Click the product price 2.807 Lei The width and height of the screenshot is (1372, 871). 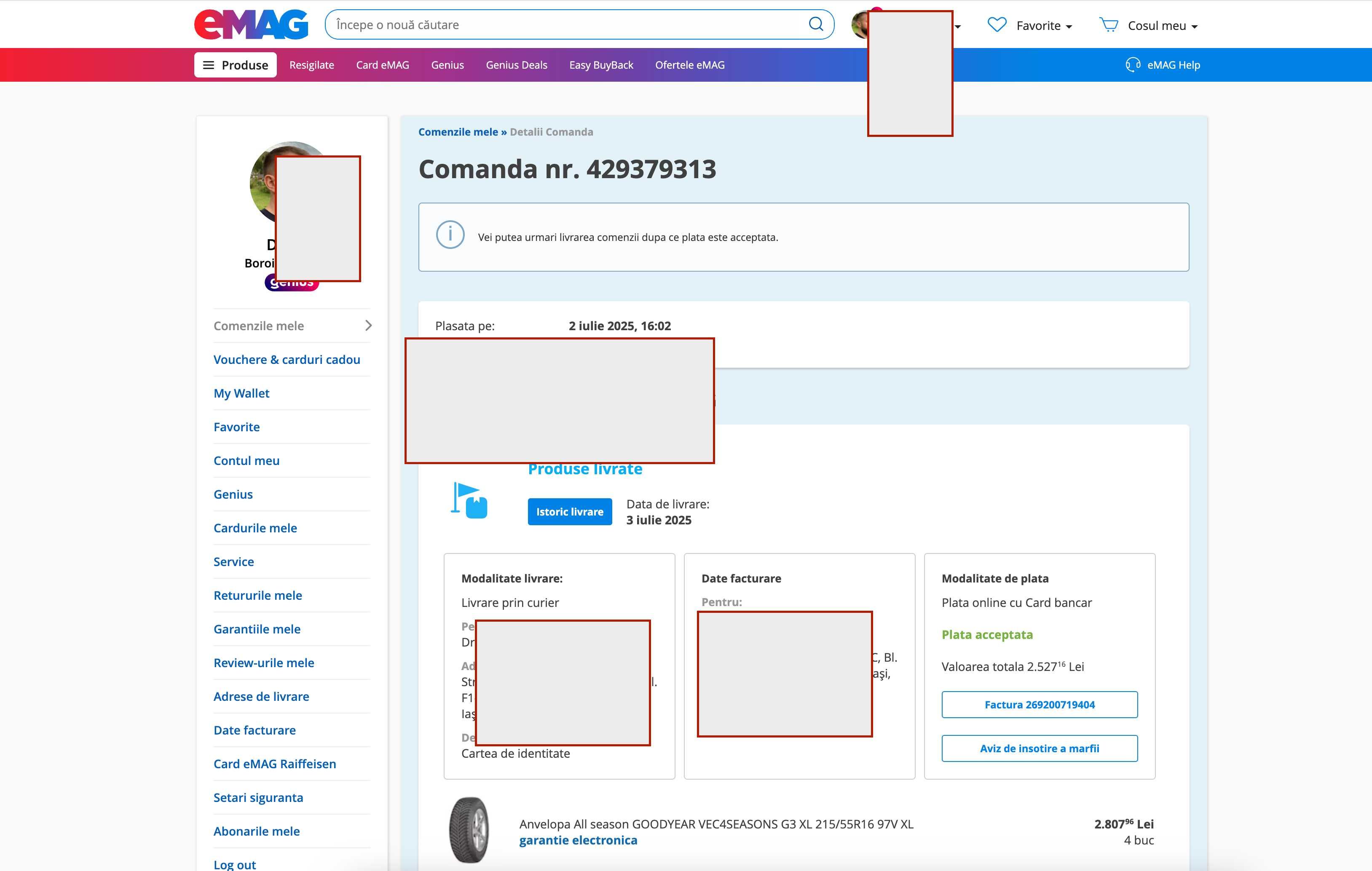coord(1123,824)
